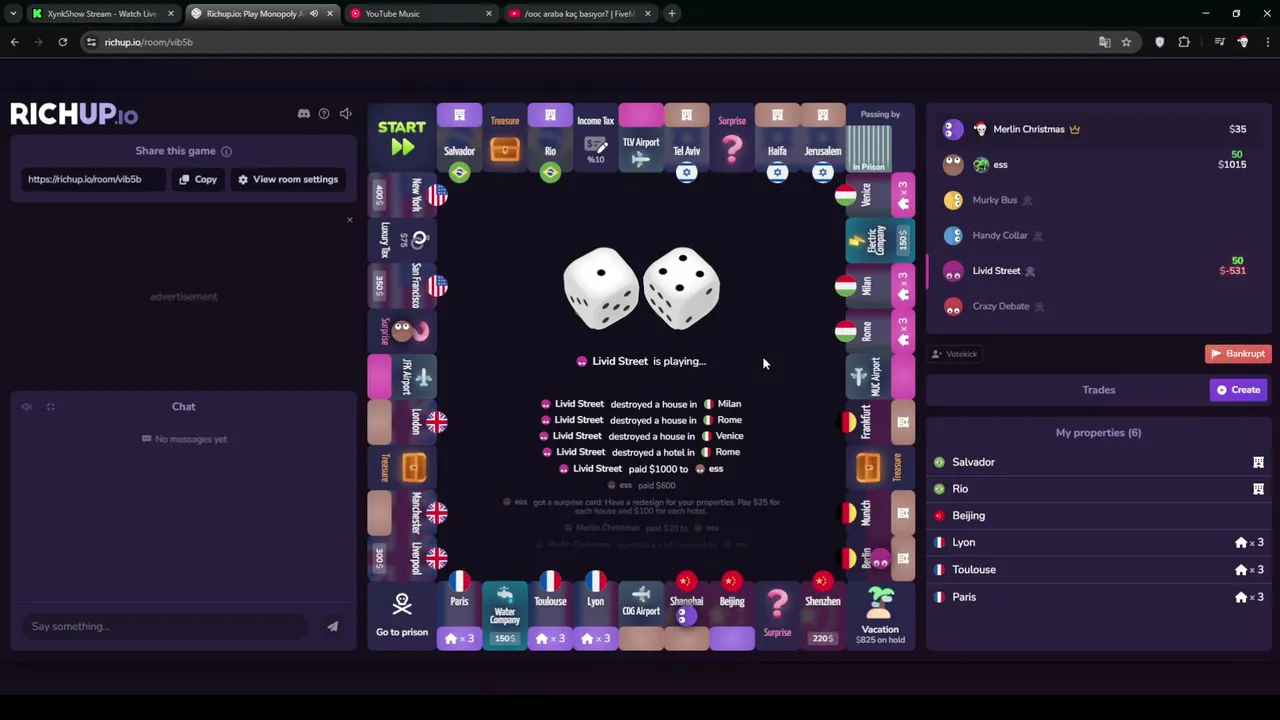Click the Vacation corner tile
This screenshot has width=1280, height=720.
(880, 616)
